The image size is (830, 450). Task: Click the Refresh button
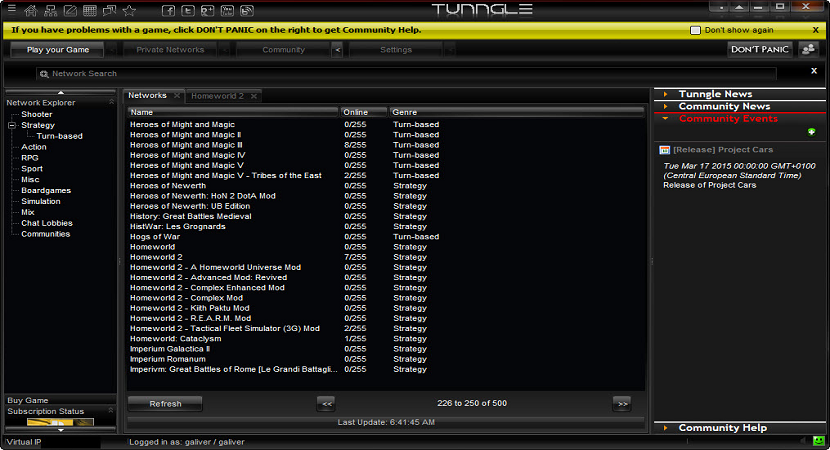click(x=165, y=403)
